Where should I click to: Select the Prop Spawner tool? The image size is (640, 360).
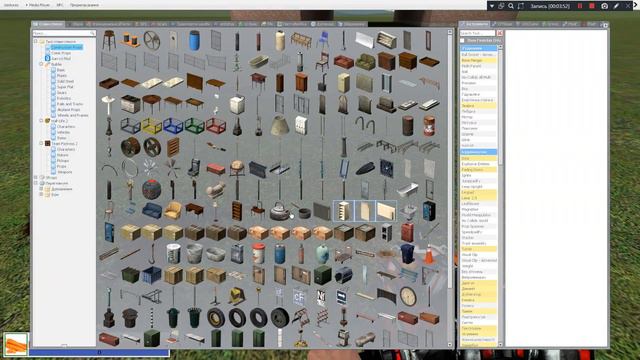tap(478, 226)
